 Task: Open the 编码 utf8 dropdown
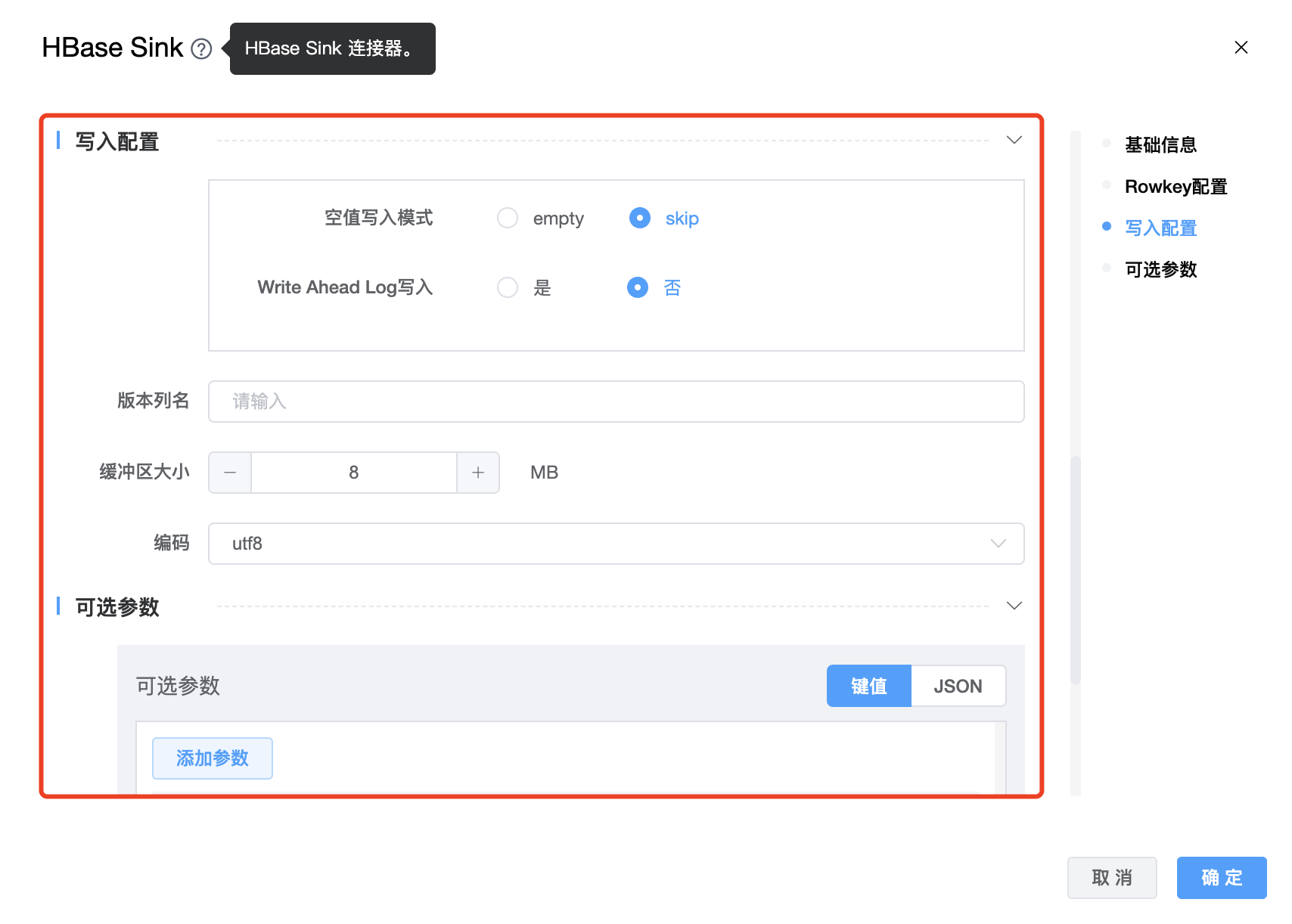click(x=616, y=544)
